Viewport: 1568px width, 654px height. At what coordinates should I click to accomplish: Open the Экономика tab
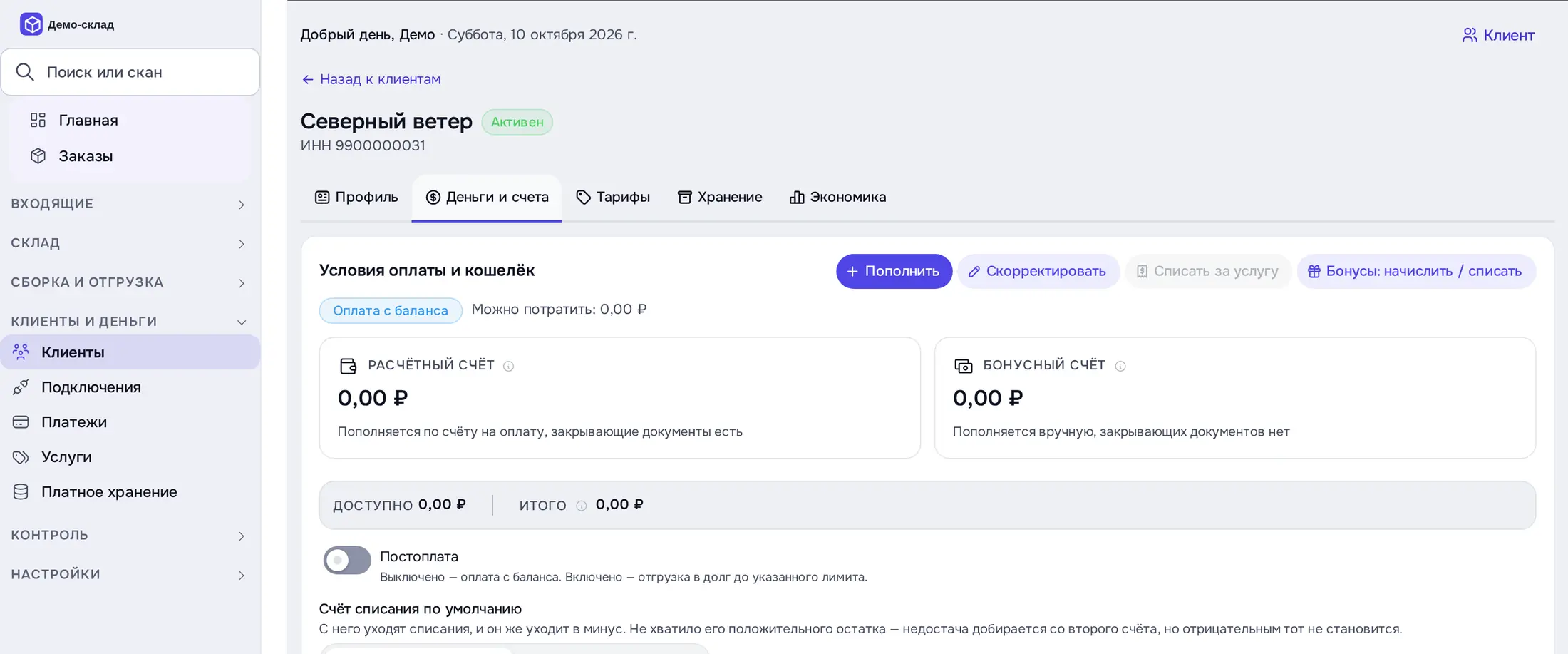pyautogui.click(x=838, y=197)
